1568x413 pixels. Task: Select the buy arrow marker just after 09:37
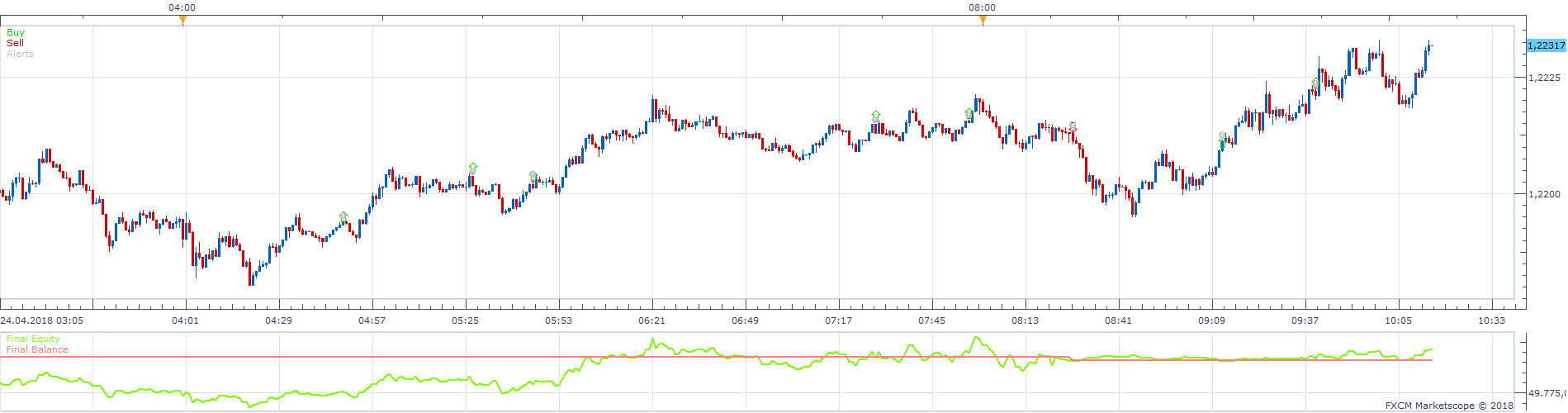pyautogui.click(x=1315, y=83)
